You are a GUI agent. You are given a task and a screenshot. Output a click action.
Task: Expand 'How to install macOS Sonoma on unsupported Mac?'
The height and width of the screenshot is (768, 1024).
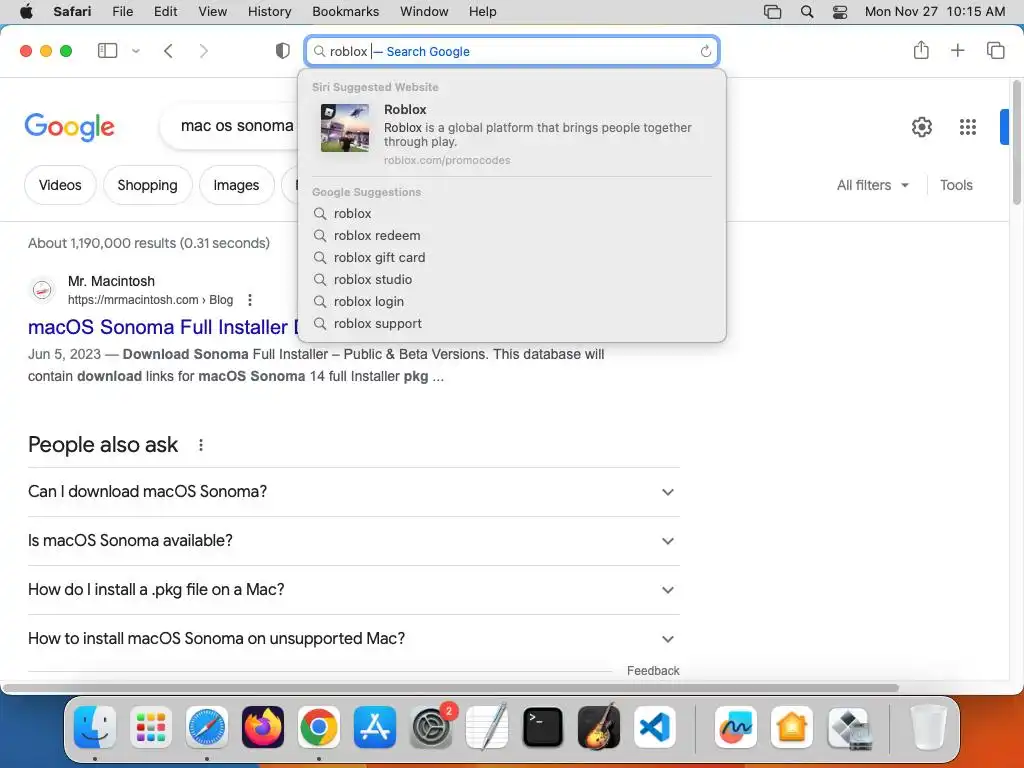pyautogui.click(x=353, y=639)
